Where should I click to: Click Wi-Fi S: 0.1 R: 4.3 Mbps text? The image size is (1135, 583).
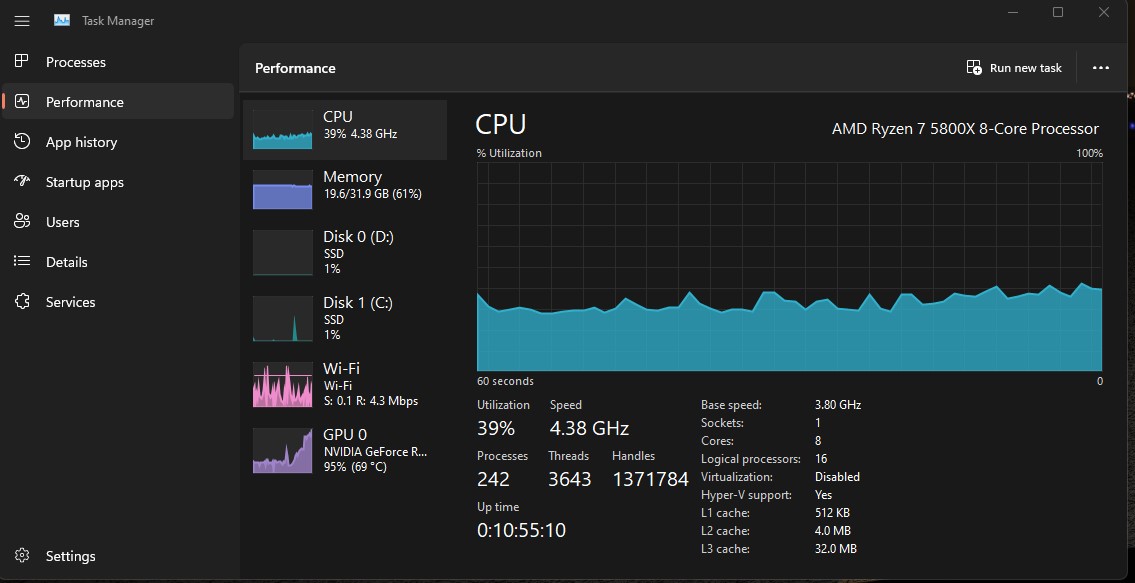pos(371,400)
